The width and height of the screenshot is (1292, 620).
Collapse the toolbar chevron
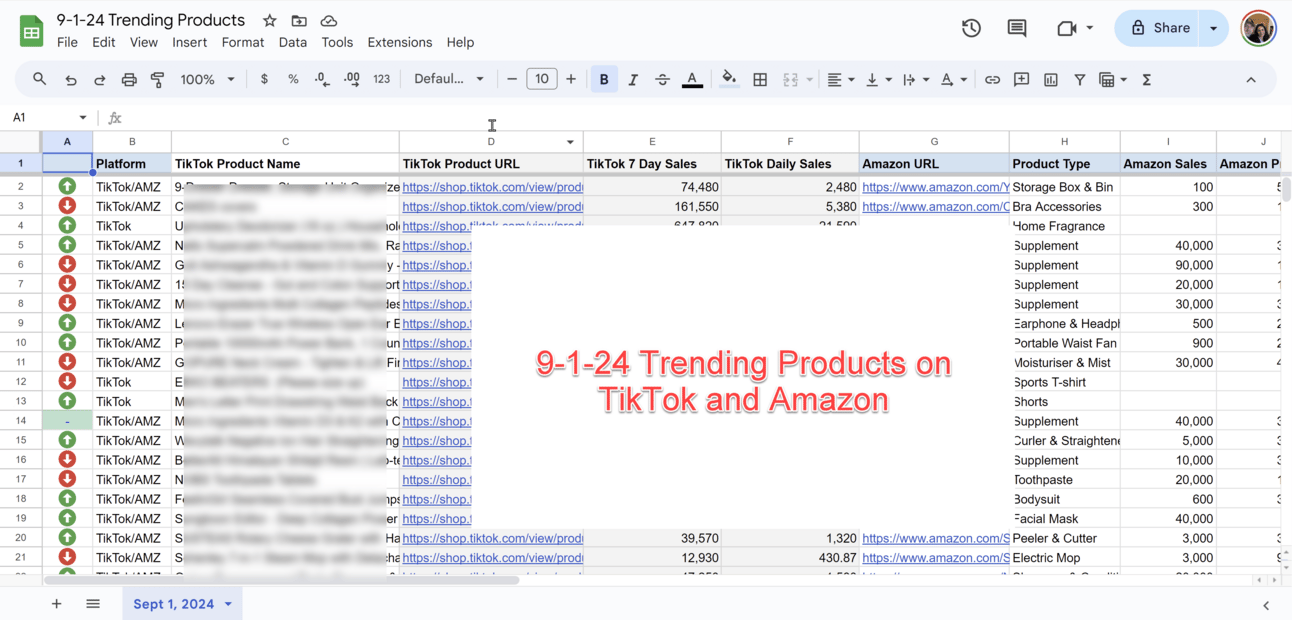[x=1251, y=79]
